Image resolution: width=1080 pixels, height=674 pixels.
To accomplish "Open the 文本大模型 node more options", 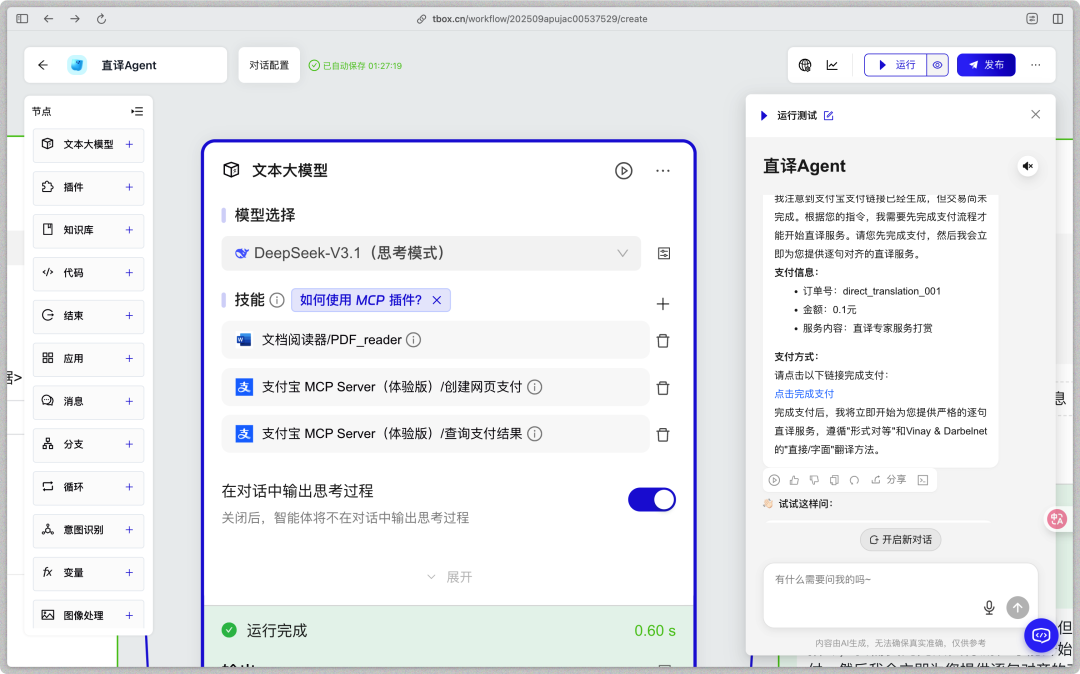I will pyautogui.click(x=663, y=171).
